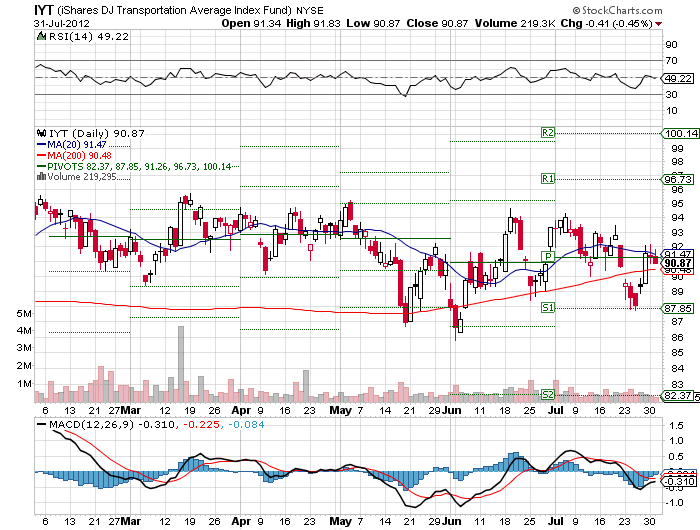
Task: Open the StockCharts.com watermark link
Action: tap(618, 10)
